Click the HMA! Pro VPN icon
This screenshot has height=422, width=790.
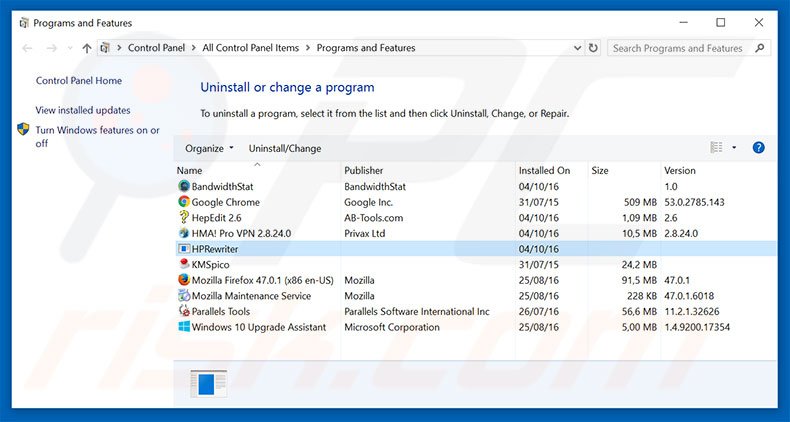(x=184, y=233)
